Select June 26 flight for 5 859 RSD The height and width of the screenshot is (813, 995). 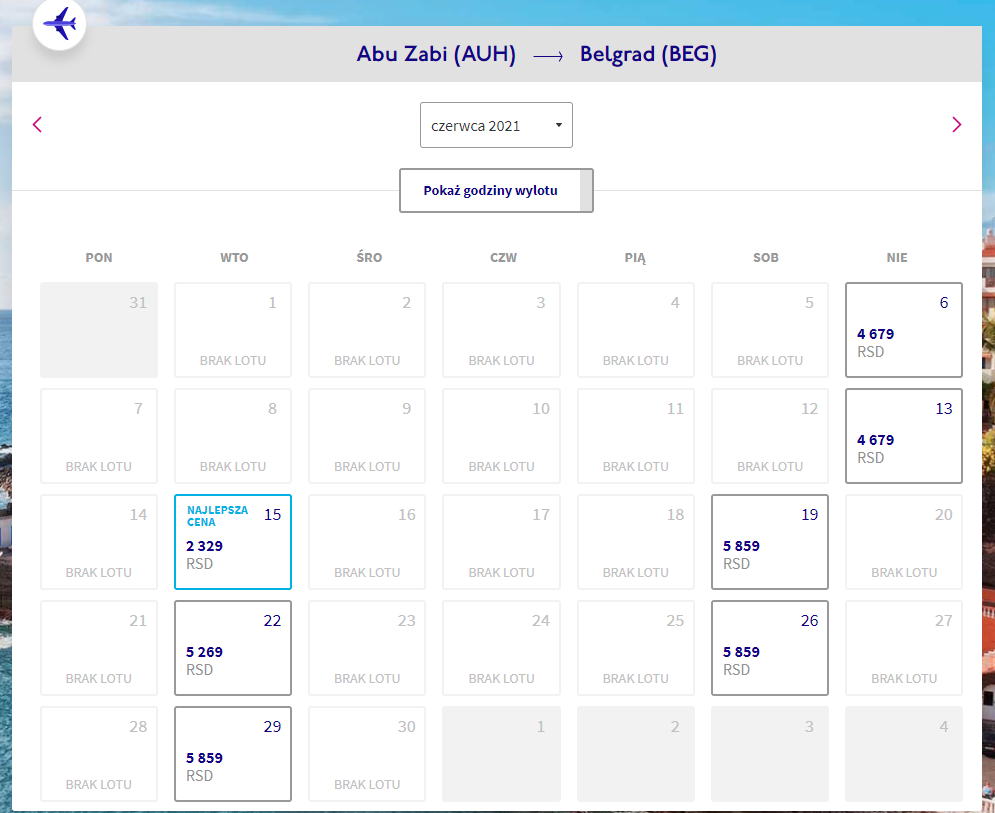coord(770,648)
